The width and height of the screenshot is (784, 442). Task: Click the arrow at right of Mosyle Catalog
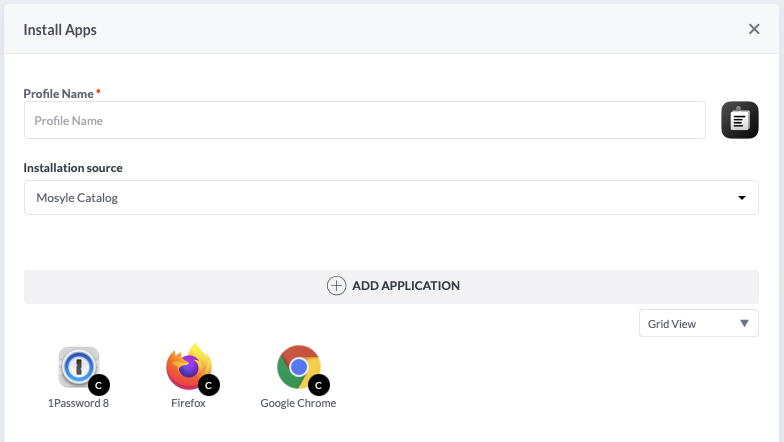click(742, 198)
